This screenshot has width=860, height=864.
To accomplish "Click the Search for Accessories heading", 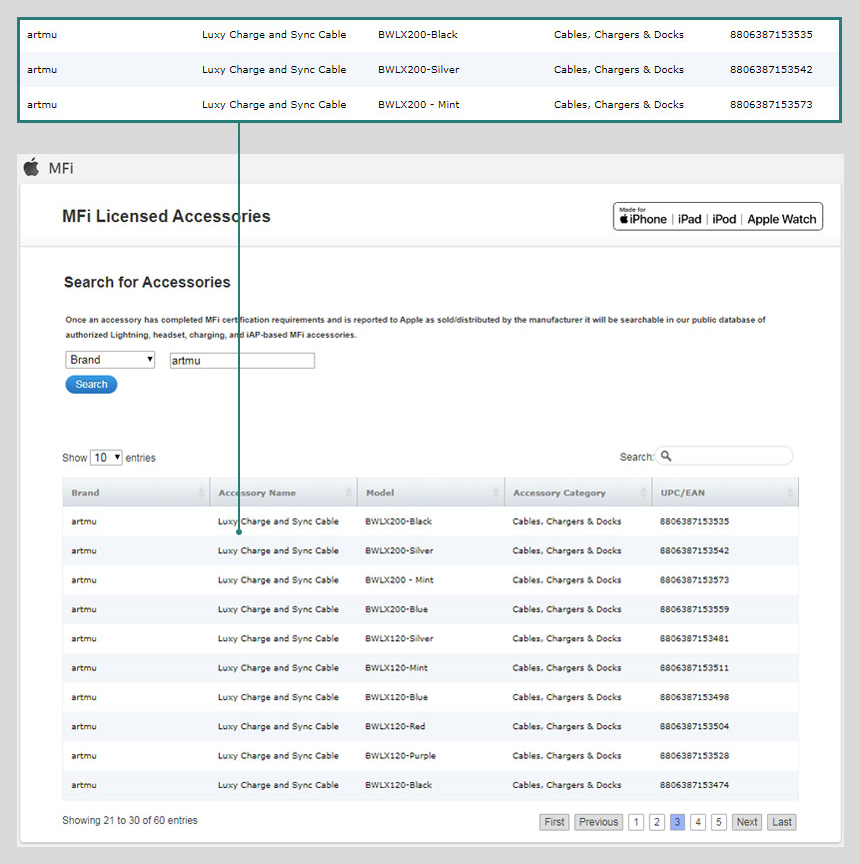I will click(x=147, y=282).
